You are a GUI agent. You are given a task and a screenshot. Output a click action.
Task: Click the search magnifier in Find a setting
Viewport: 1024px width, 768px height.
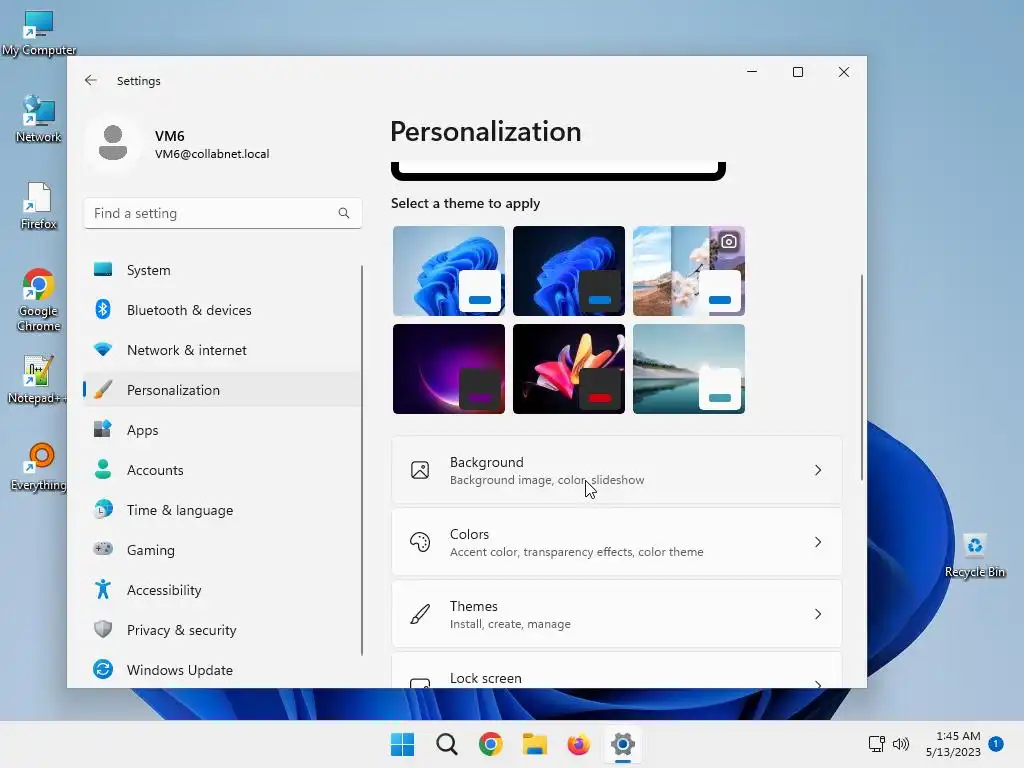(344, 213)
